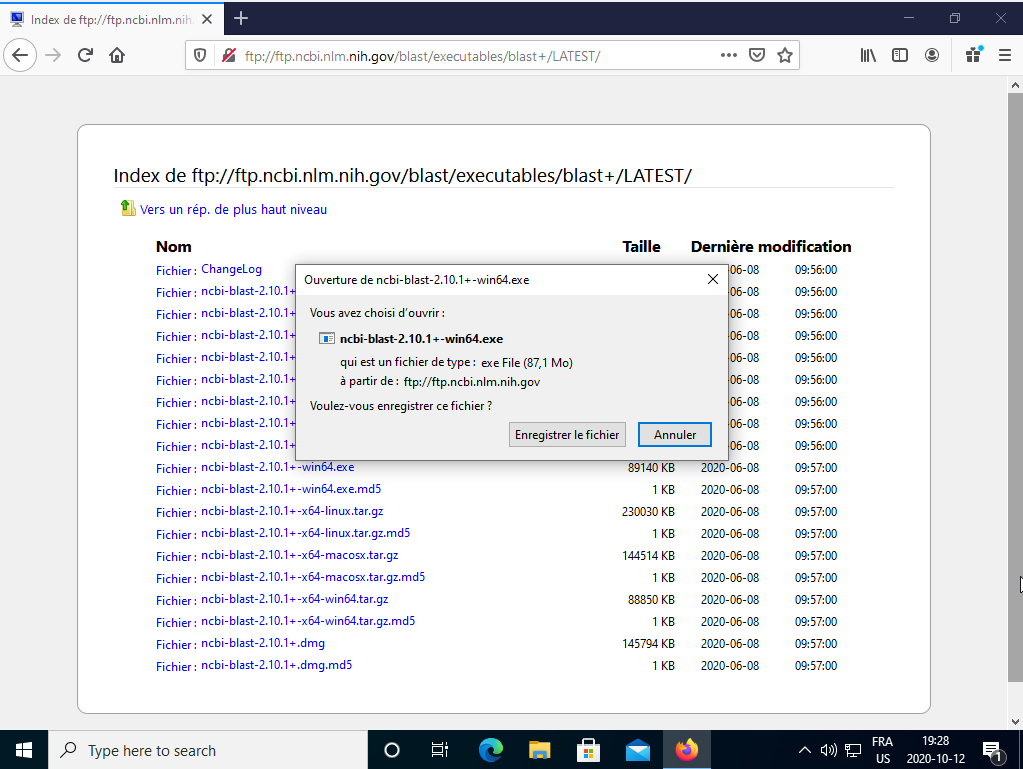The width and height of the screenshot is (1023, 769).
Task: Click Enregistrer le fichier button
Action: [567, 435]
